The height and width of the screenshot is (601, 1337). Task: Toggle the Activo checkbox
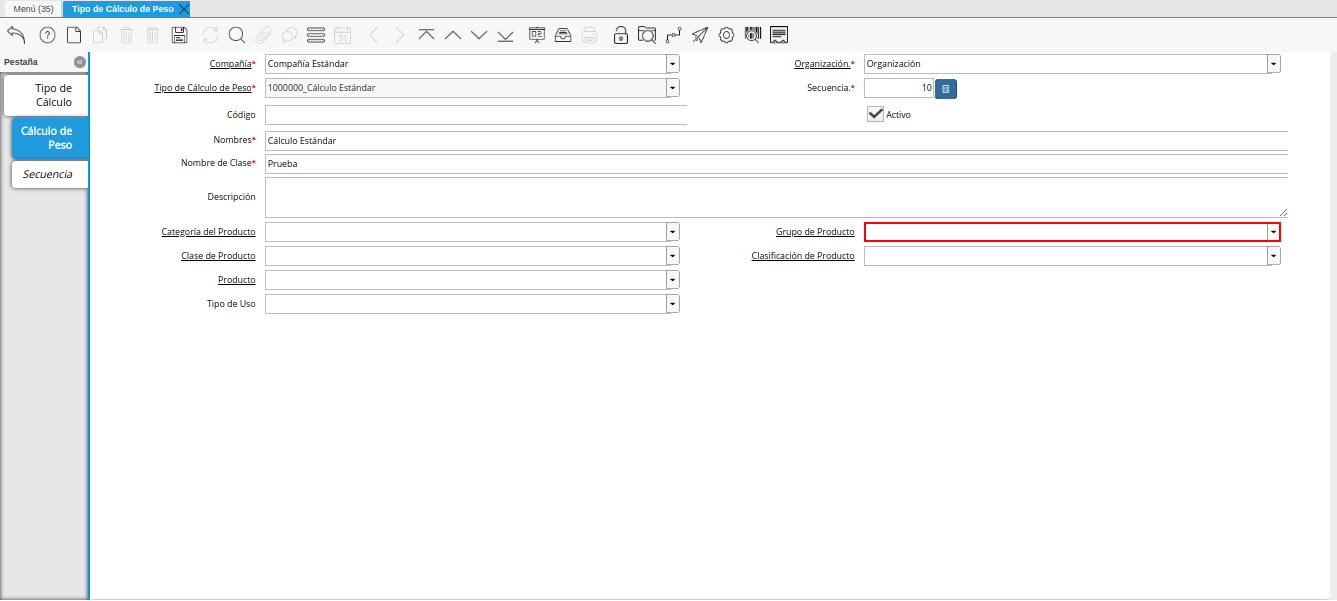(876, 114)
